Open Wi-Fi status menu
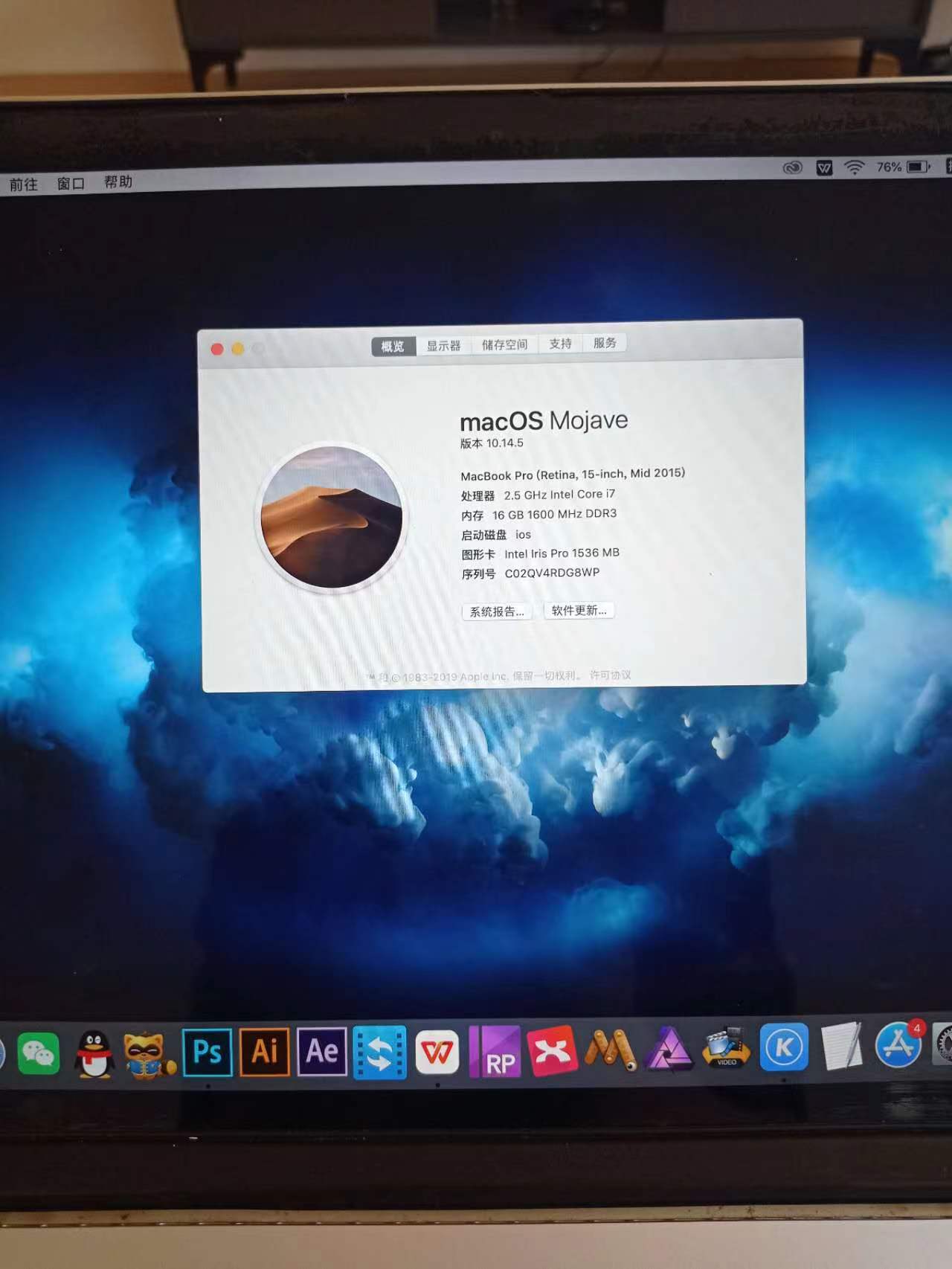 click(855, 167)
